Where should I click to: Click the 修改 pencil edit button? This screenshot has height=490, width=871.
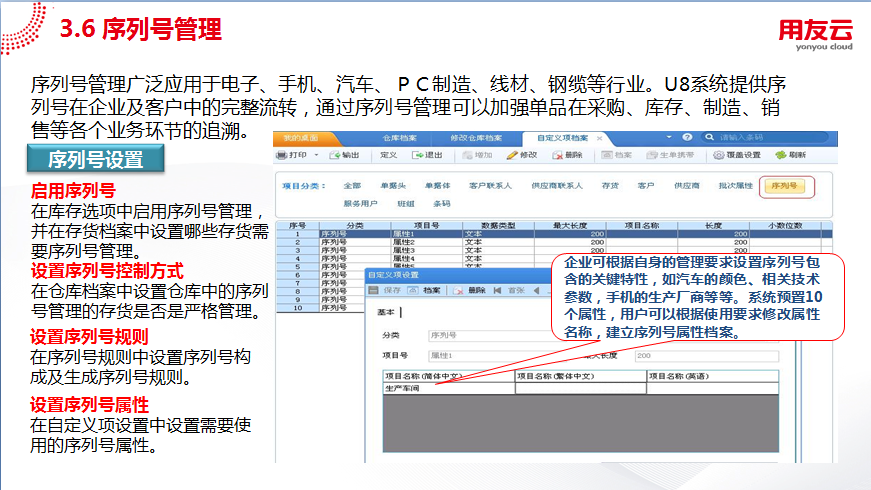pos(522,155)
